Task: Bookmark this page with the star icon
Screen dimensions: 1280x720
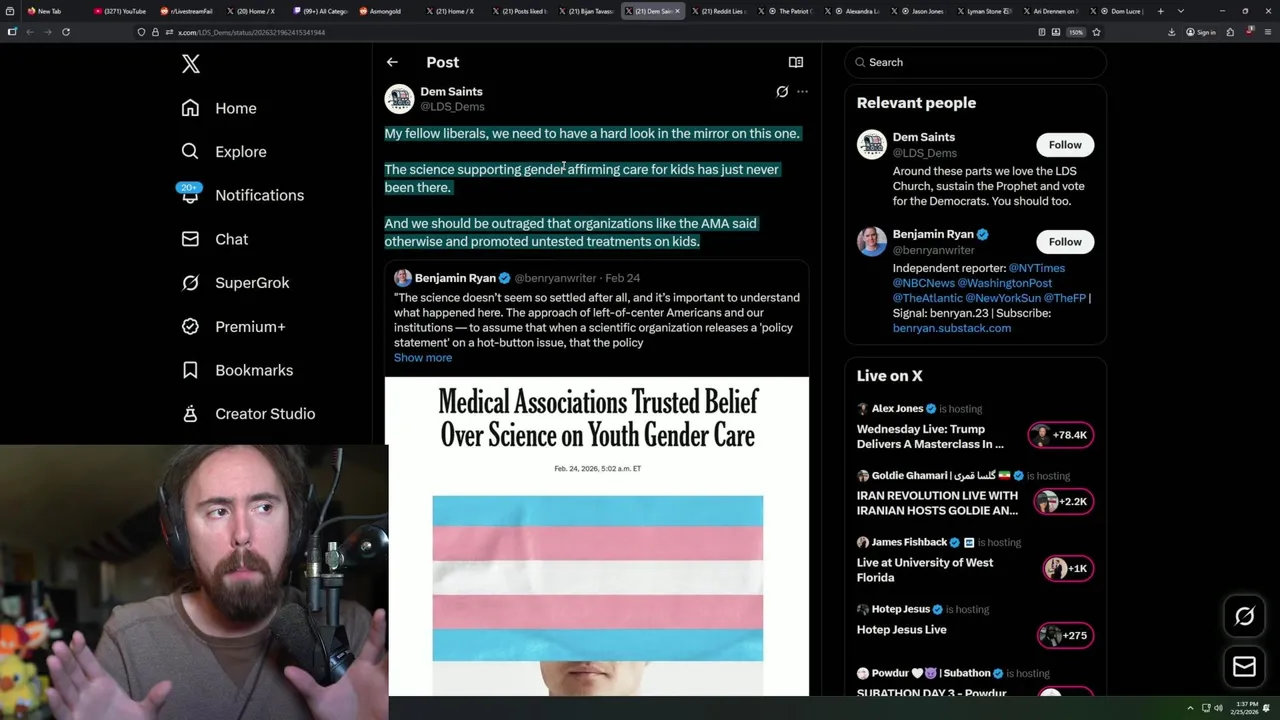Action: click(x=1096, y=32)
